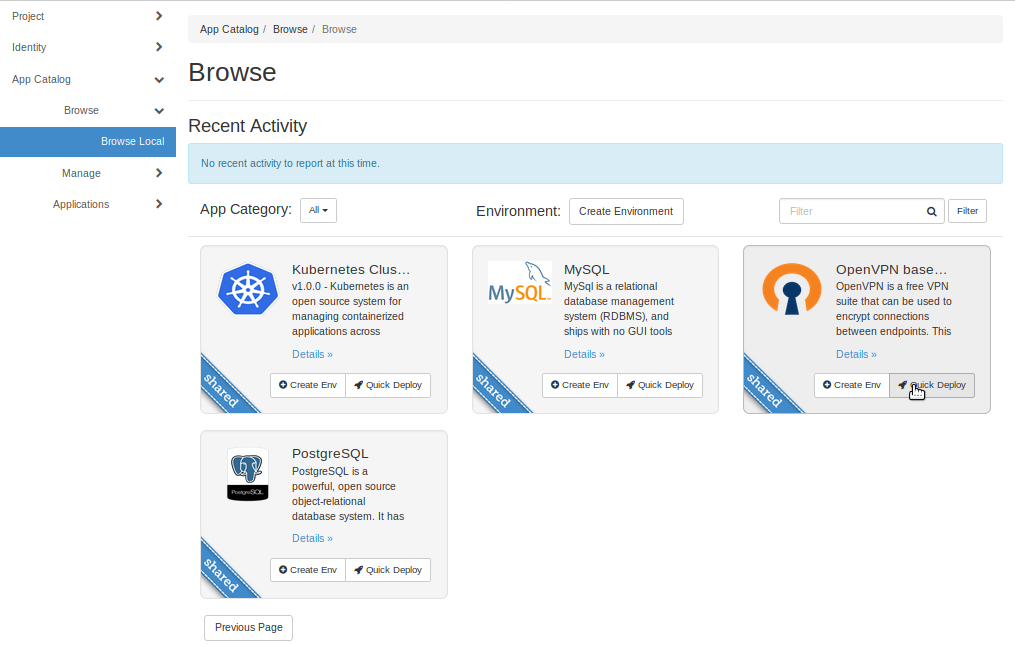Open Details for OpenVPN
This screenshot has width=1015, height=645.
point(856,354)
